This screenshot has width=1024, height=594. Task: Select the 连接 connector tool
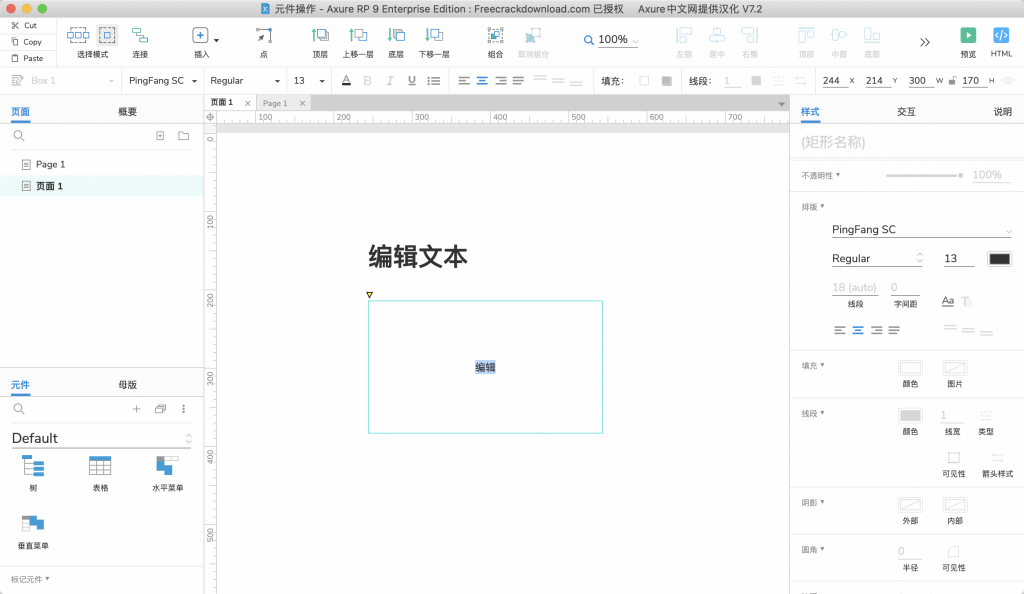point(140,36)
